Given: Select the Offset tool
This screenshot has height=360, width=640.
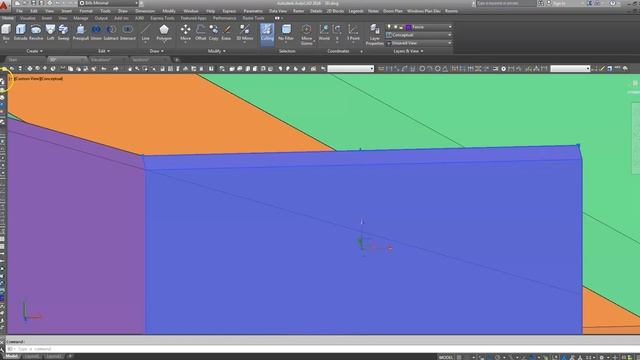Looking at the screenshot, I should [x=200, y=32].
